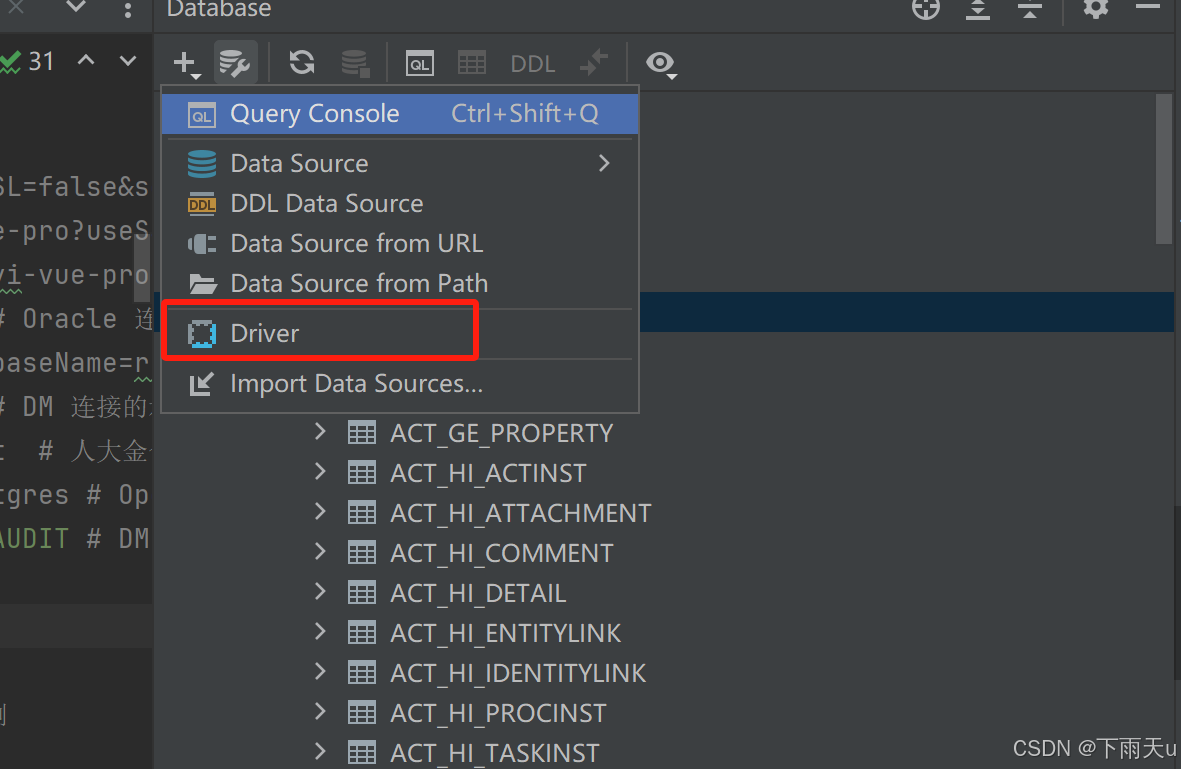Choose Data Source from Path
This screenshot has width=1181, height=769.
(400, 283)
